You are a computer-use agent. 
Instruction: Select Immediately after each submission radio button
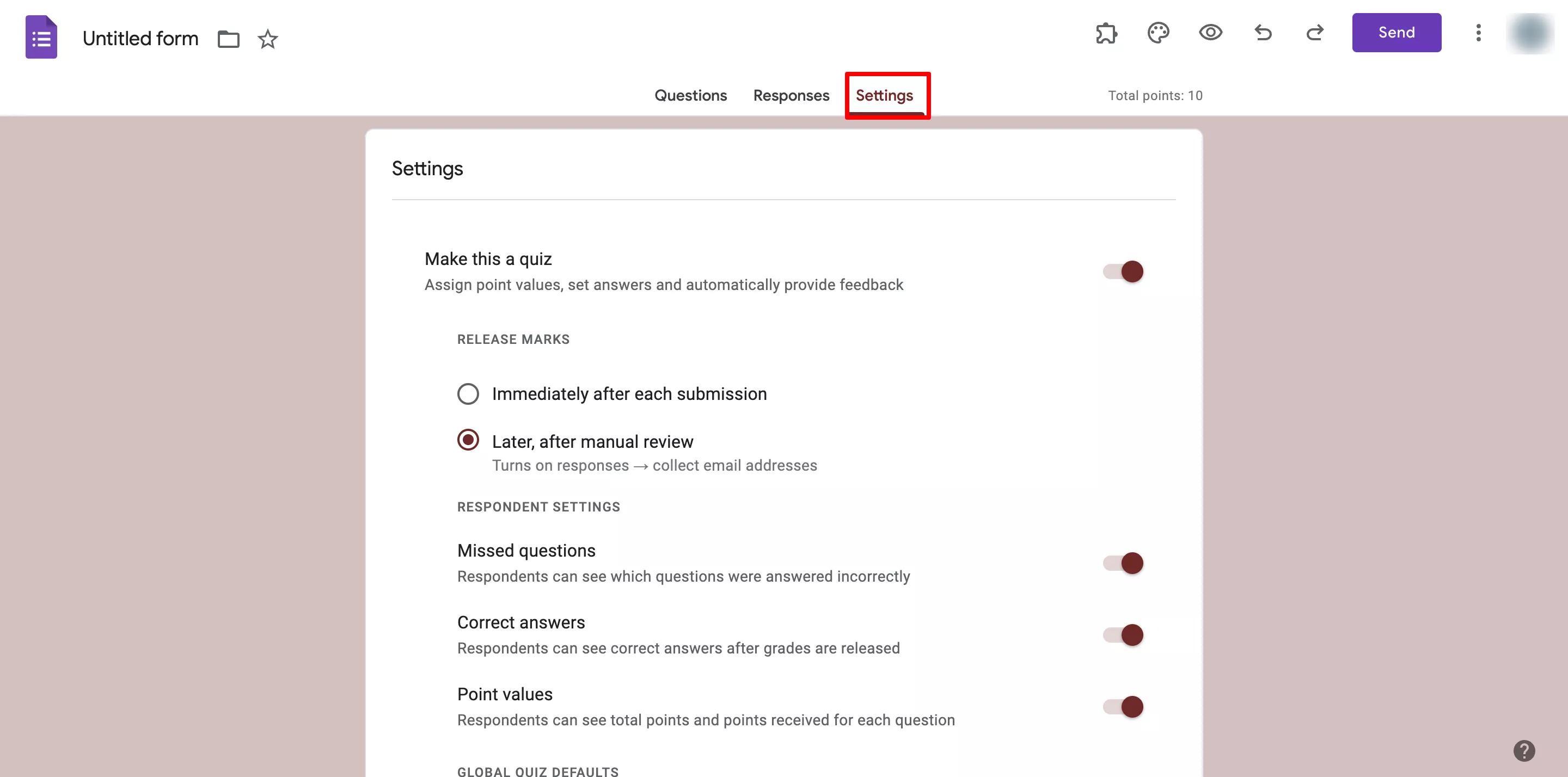coord(467,393)
